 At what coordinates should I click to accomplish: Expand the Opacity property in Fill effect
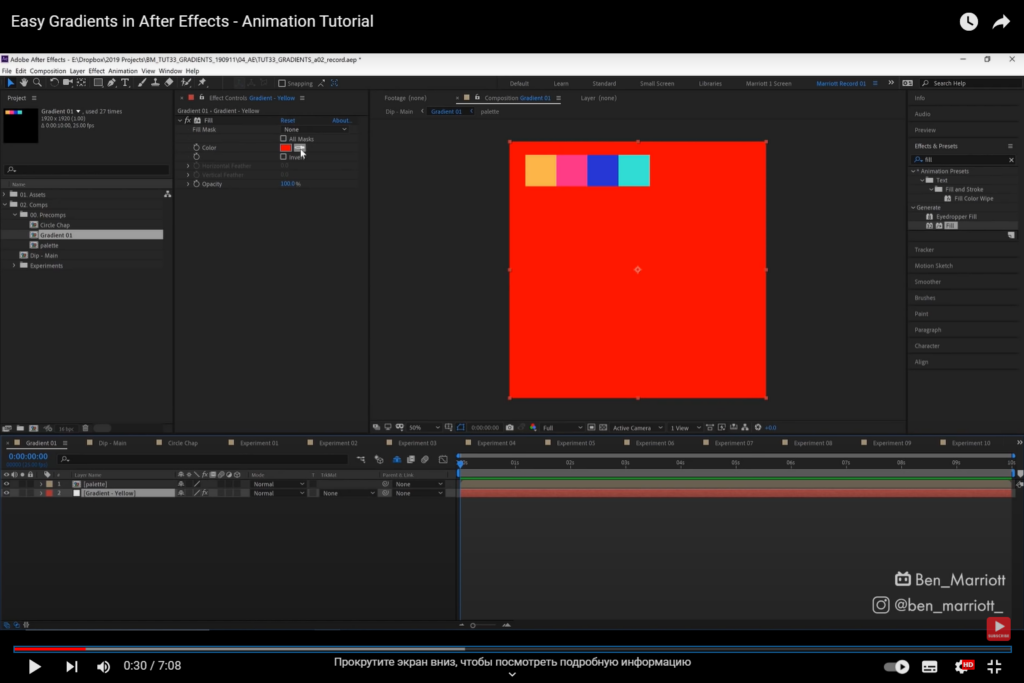tap(188, 184)
